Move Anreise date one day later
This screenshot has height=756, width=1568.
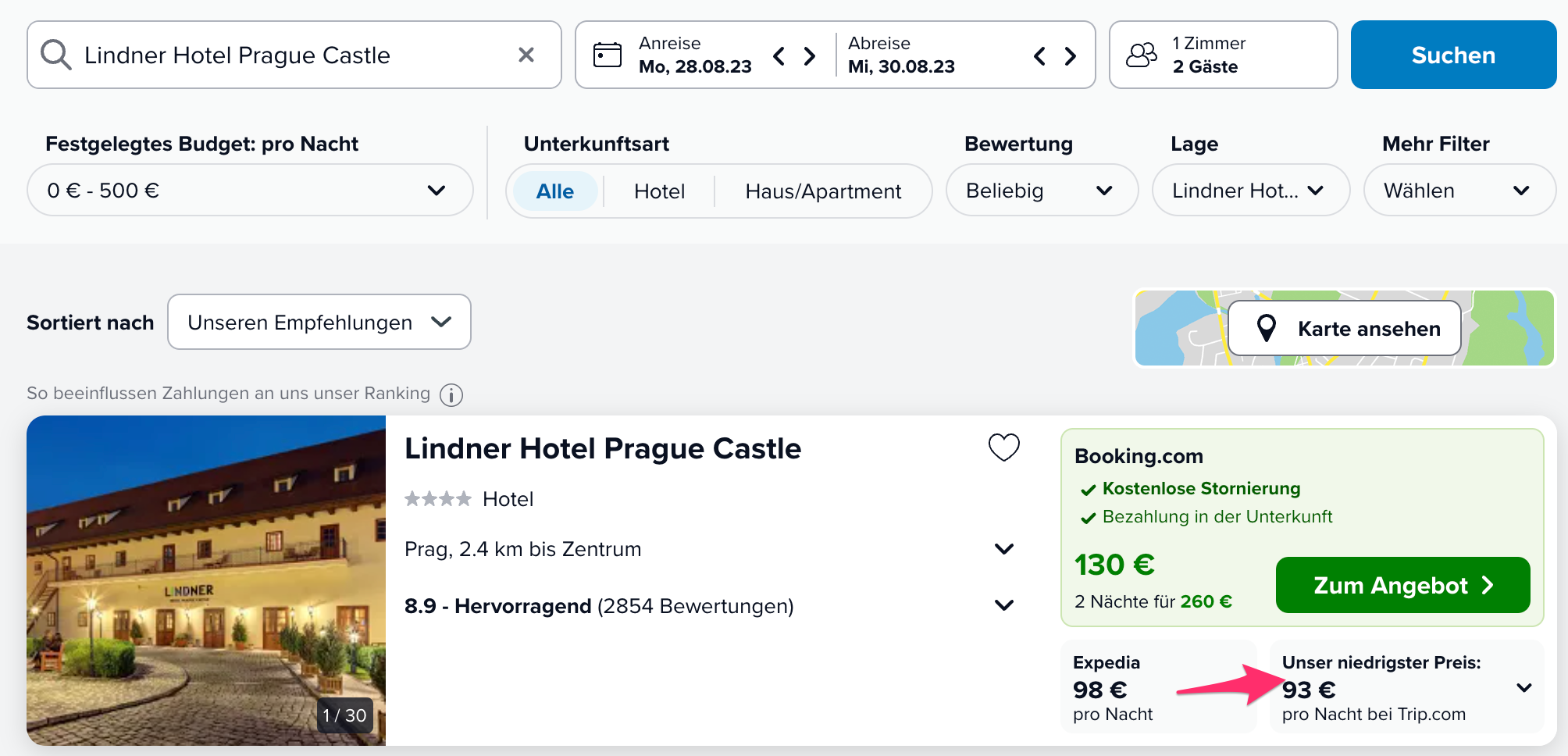tap(810, 55)
